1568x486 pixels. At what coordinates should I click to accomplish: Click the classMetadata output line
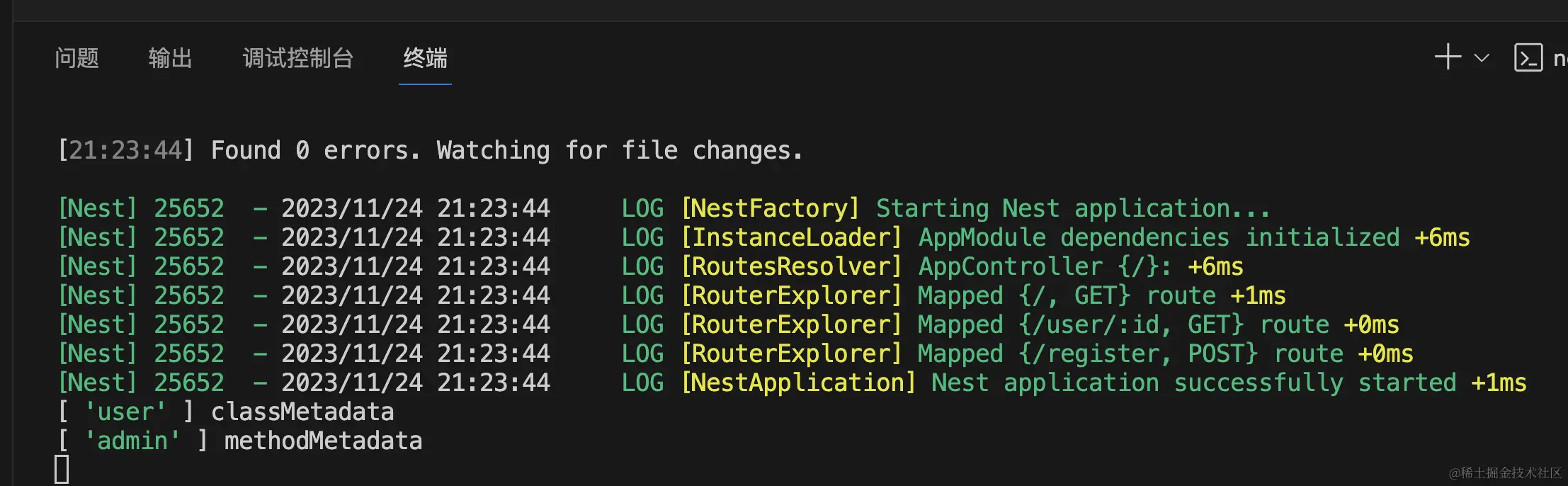point(302,412)
